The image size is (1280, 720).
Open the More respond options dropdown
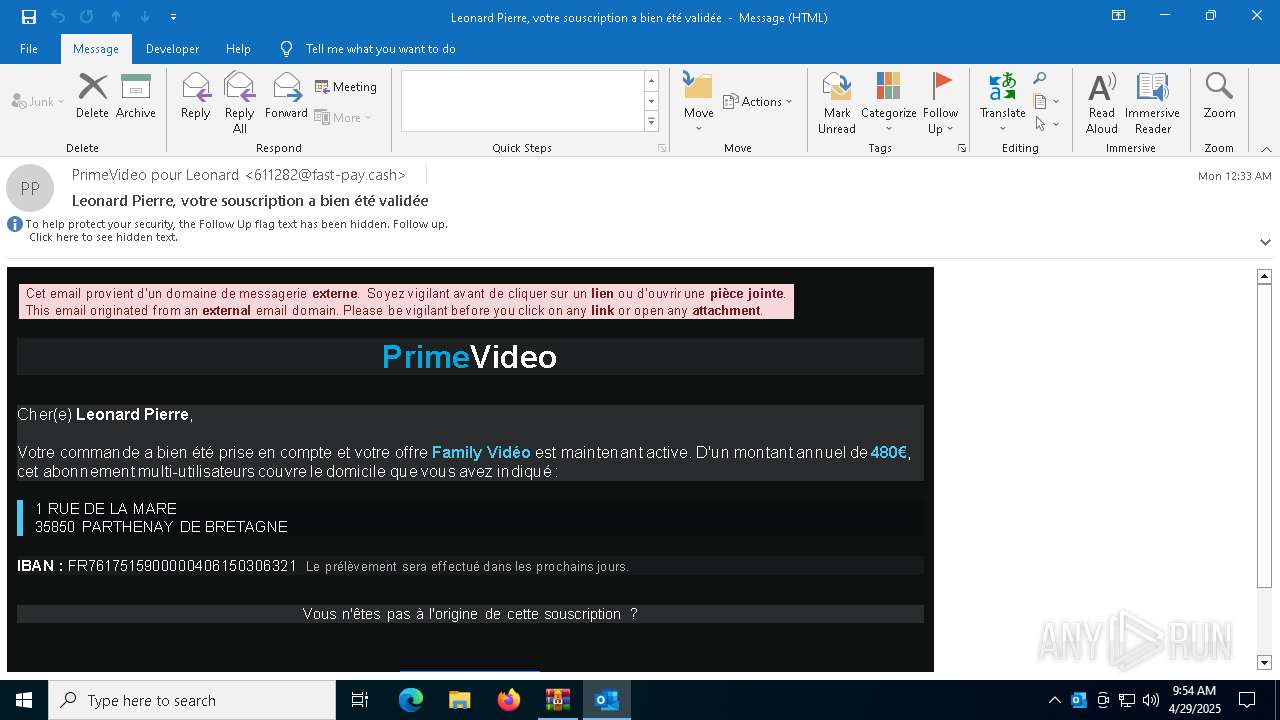343,117
